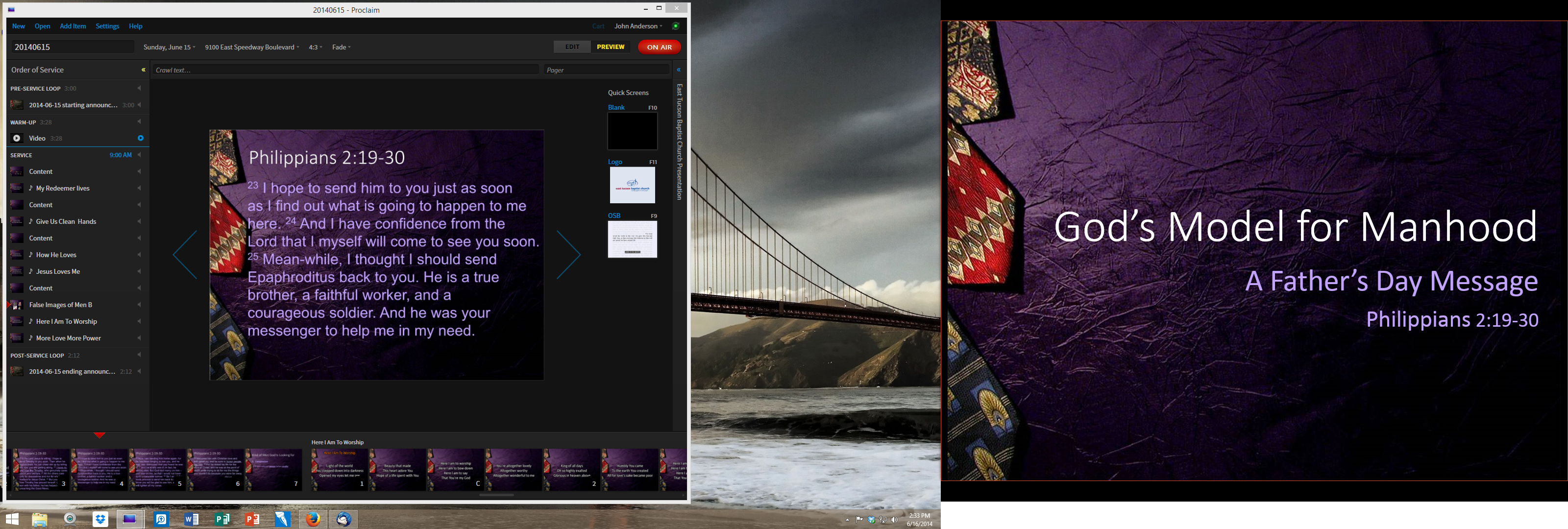Show the Blank quick screen
The height and width of the screenshot is (529, 1568).
(x=632, y=131)
